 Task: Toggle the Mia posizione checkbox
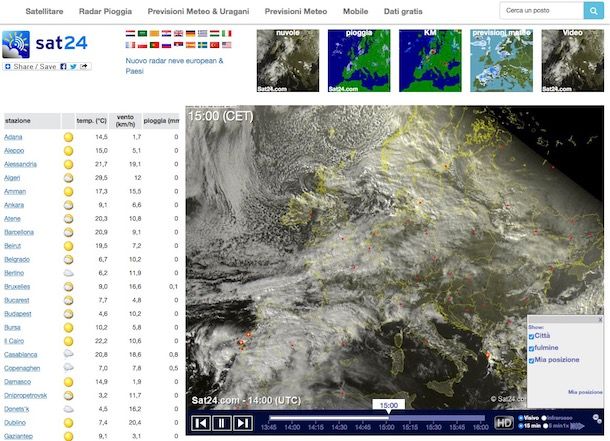[532, 360]
